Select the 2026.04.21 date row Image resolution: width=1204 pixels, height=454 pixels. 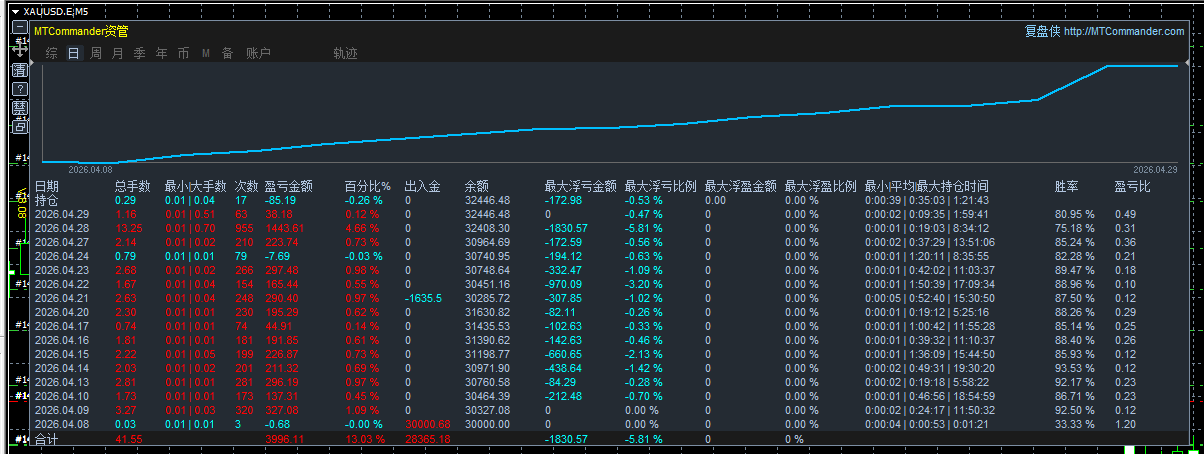coord(62,298)
